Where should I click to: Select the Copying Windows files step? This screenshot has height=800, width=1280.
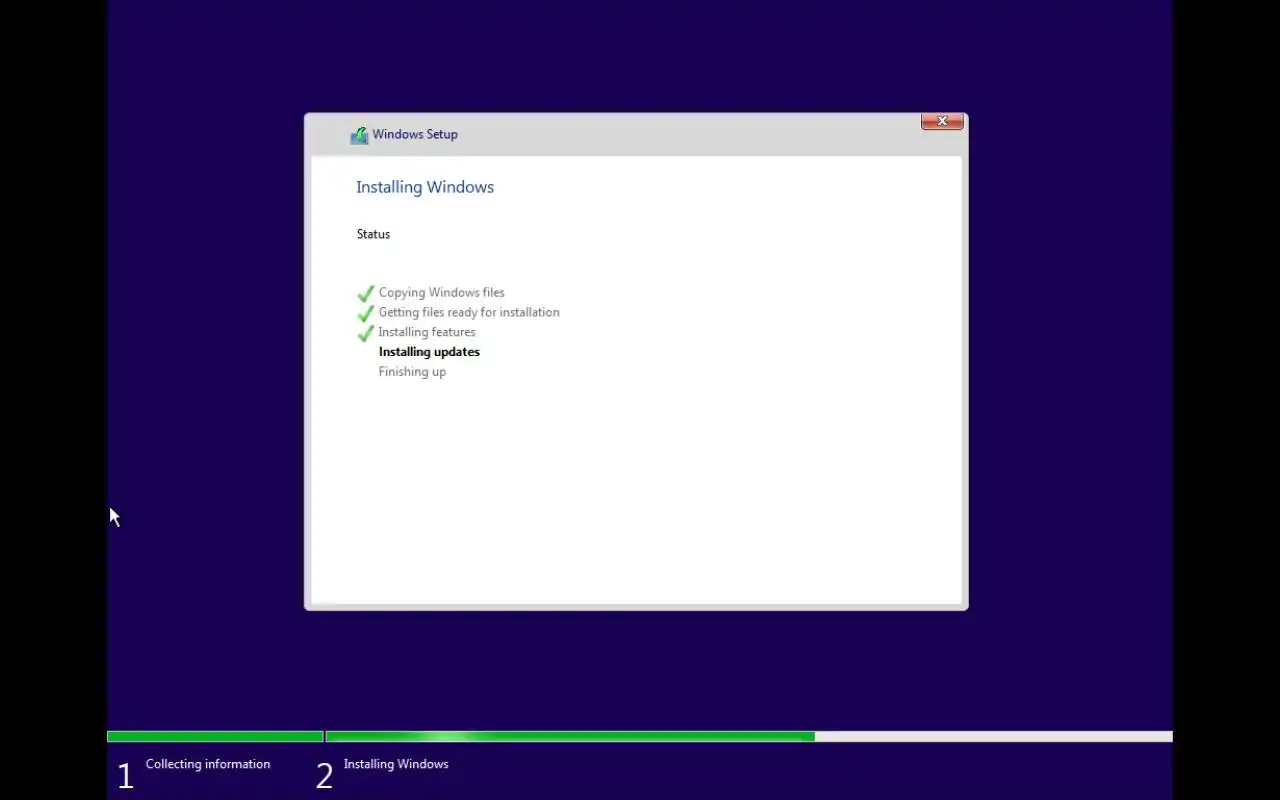coord(441,292)
